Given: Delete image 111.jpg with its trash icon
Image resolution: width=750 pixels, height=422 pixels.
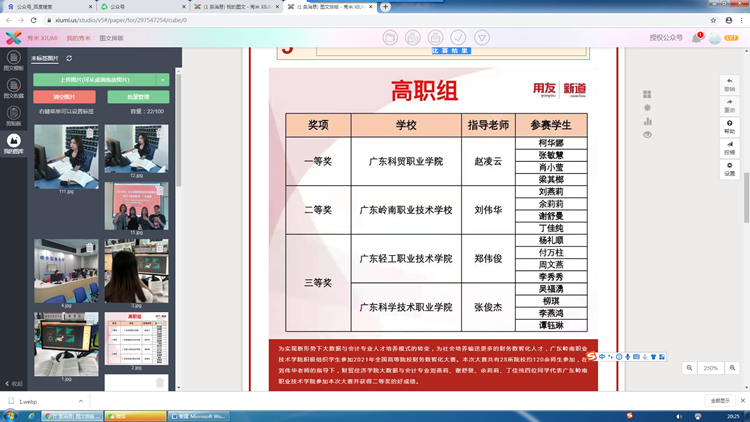Looking at the screenshot, I should click(90, 133).
